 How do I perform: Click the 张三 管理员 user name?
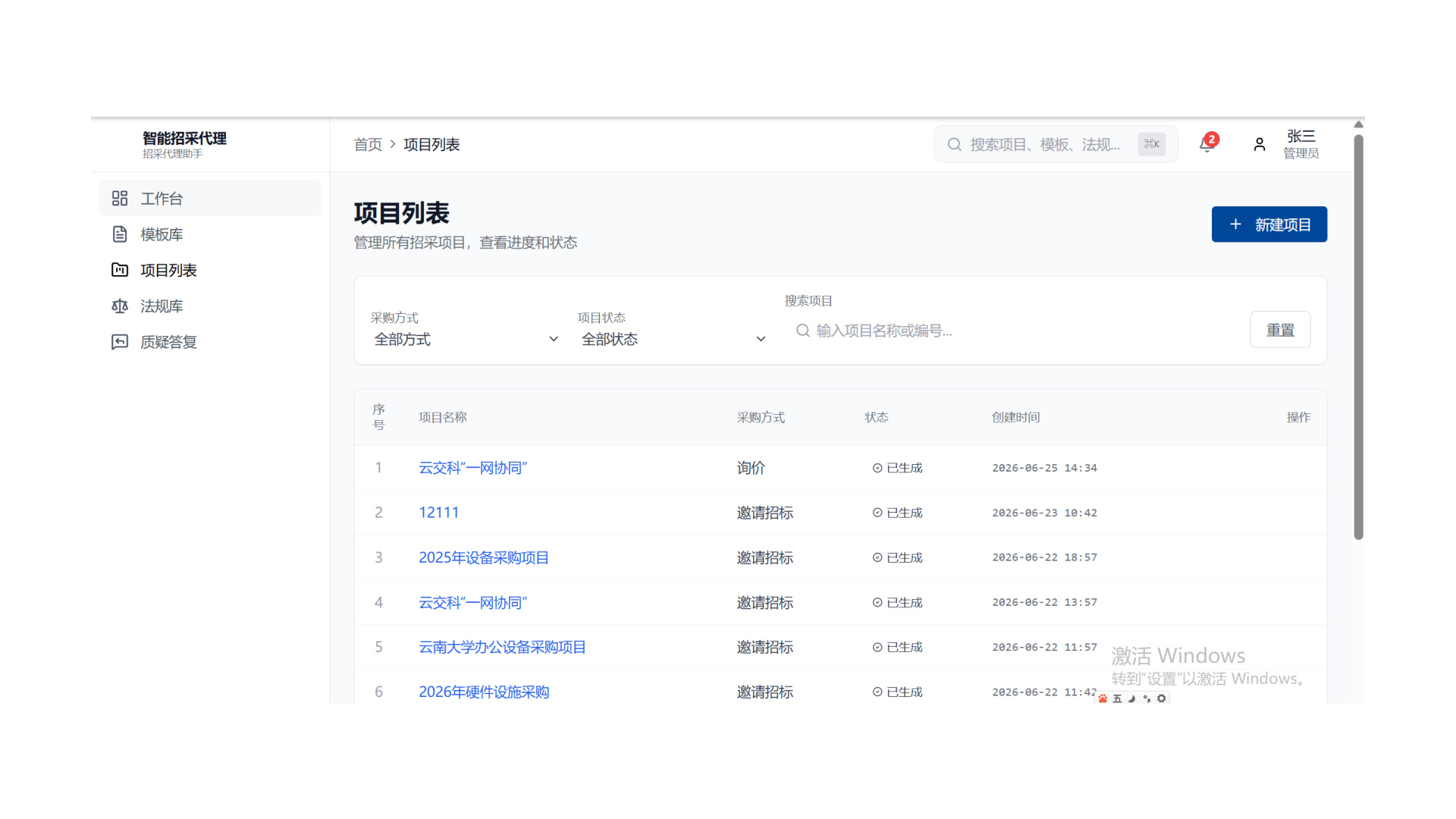click(x=1301, y=144)
